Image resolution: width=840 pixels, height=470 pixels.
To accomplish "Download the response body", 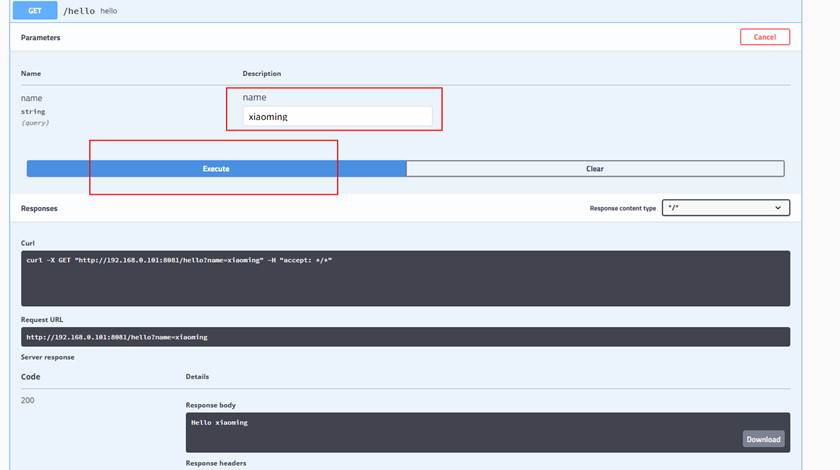I will click(x=763, y=439).
